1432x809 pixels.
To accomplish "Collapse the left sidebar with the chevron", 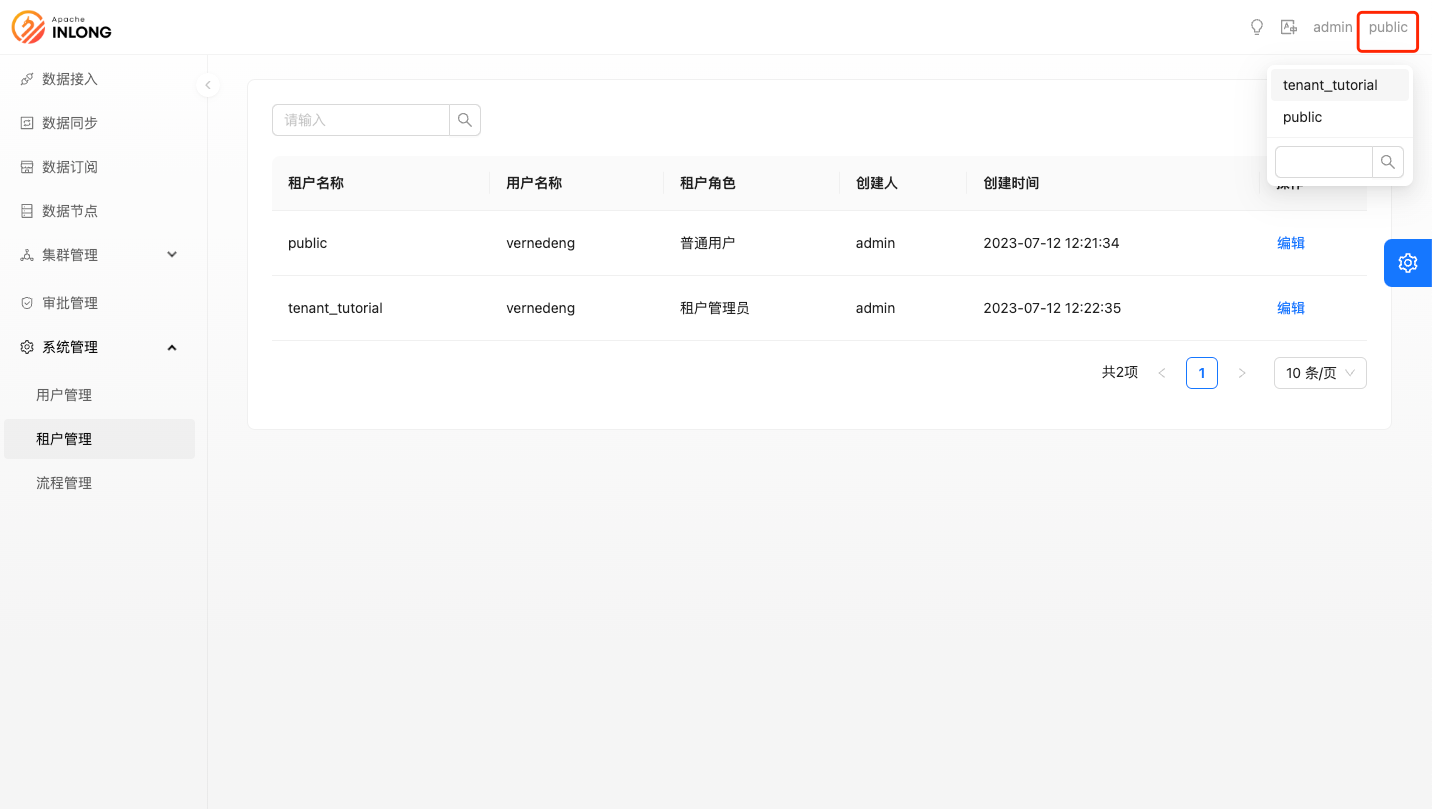I will pyautogui.click(x=208, y=85).
